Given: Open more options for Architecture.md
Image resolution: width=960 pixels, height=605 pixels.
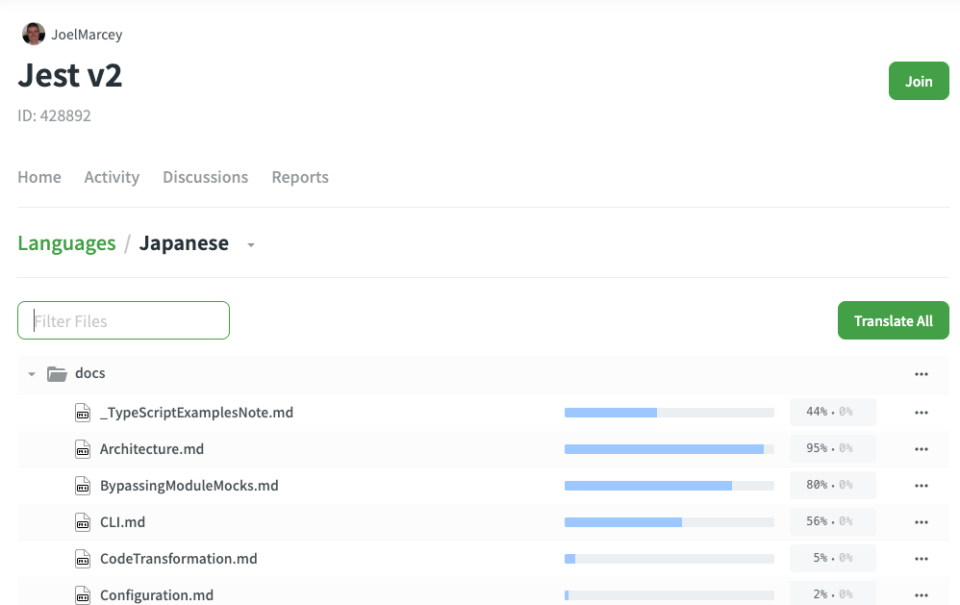Looking at the screenshot, I should coord(921,449).
